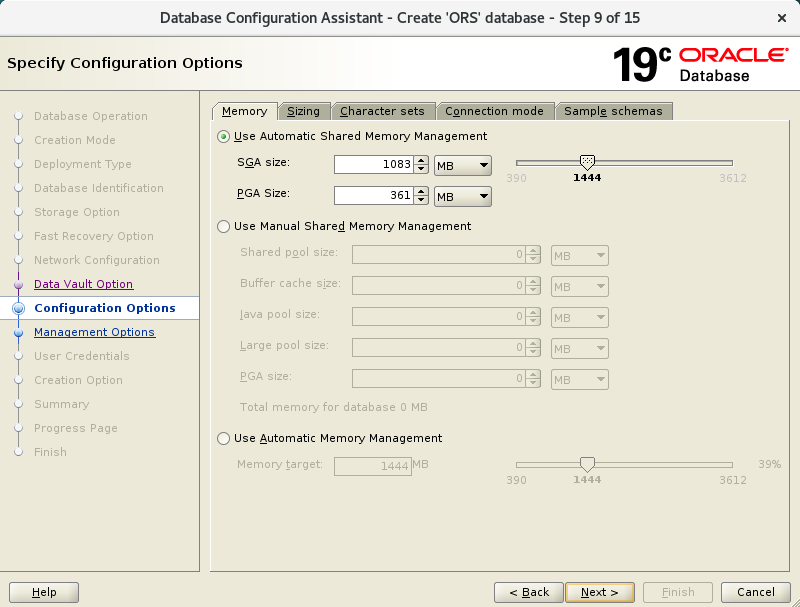
Task: Switch to the Memory tab
Action: point(244,111)
